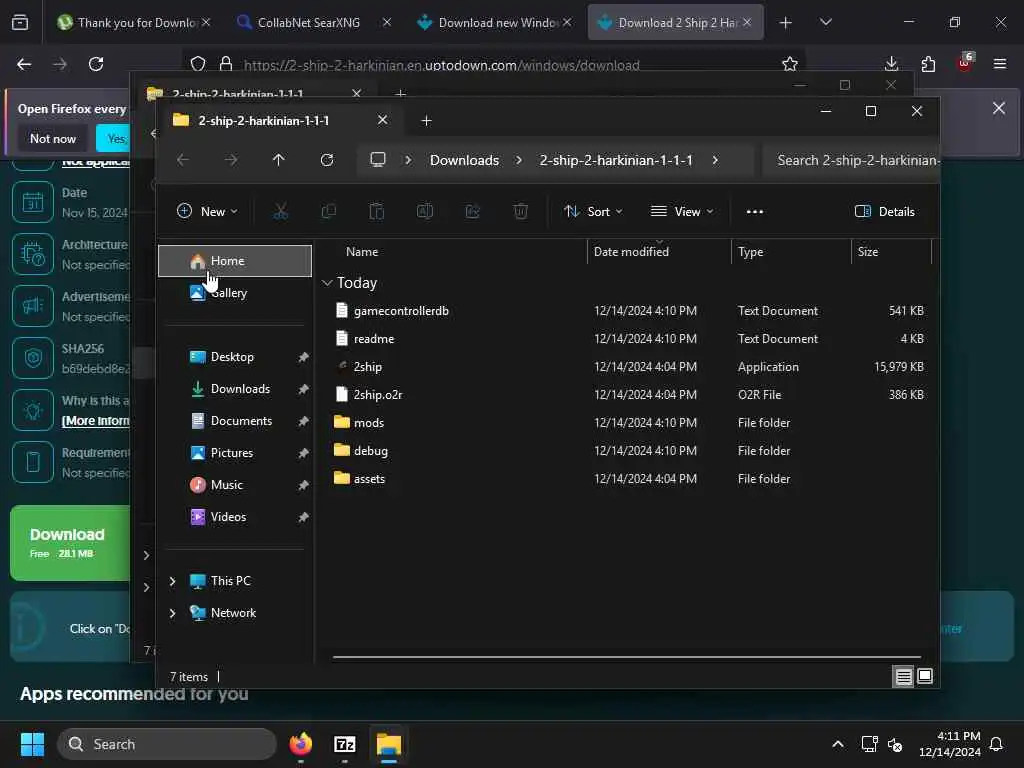The image size is (1024, 768).
Task: Show hidden icons in system tray
Action: [838, 744]
